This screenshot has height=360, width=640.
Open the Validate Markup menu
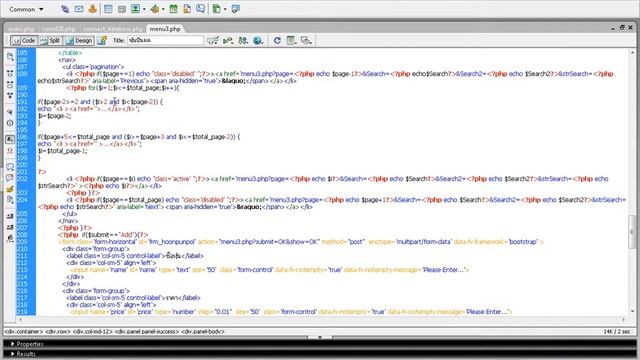click(228, 40)
